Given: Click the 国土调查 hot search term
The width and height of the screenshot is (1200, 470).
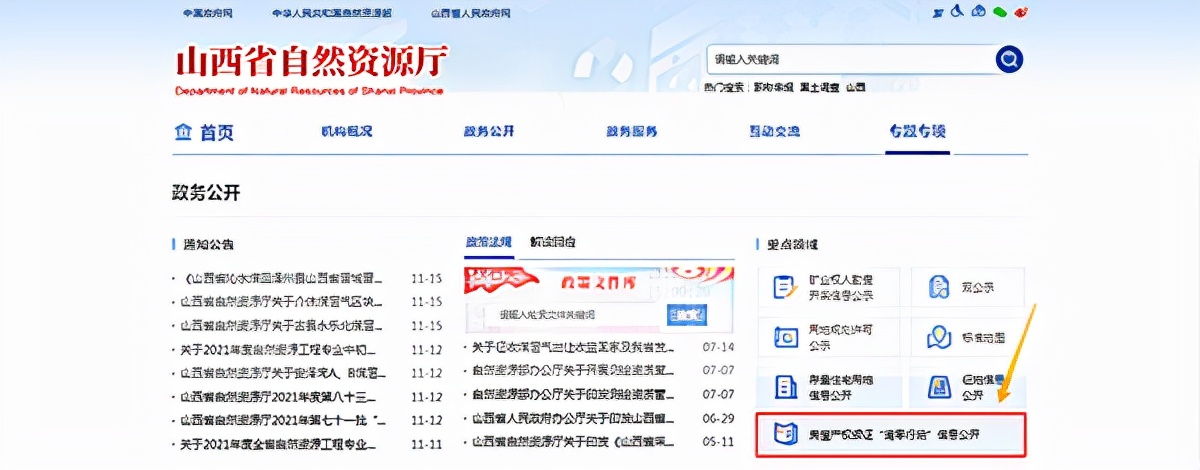Looking at the screenshot, I should click(819, 88).
